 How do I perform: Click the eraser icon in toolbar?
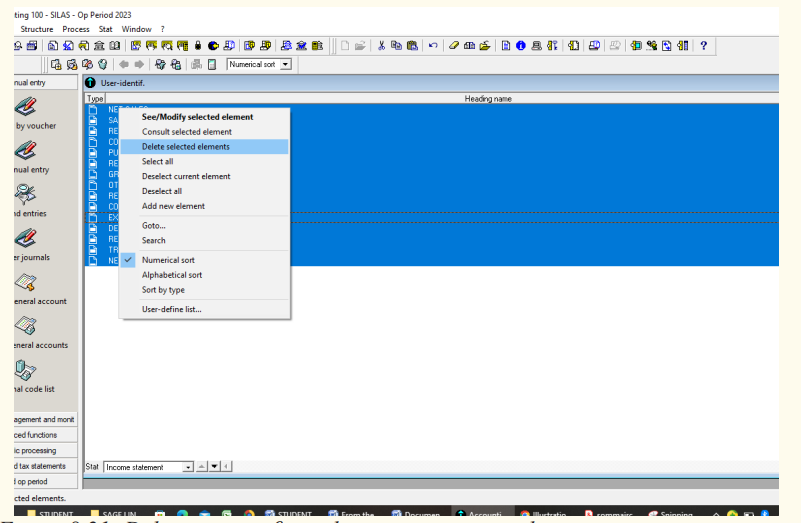click(x=454, y=45)
